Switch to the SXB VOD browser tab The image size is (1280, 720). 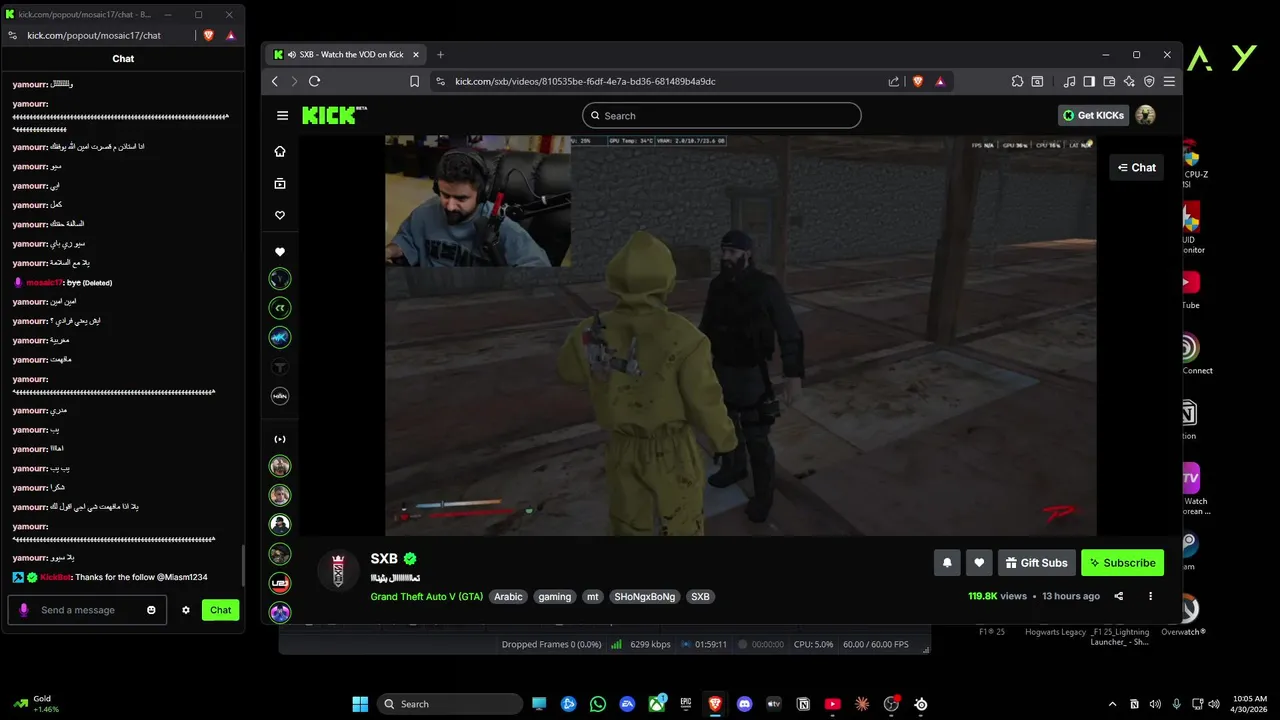point(347,54)
